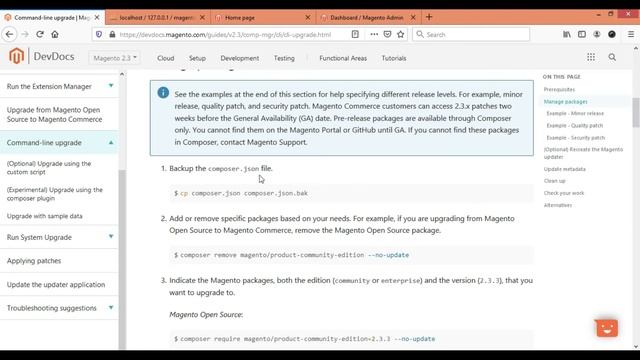
Task: Close the Home page tab
Action: tap(308, 18)
